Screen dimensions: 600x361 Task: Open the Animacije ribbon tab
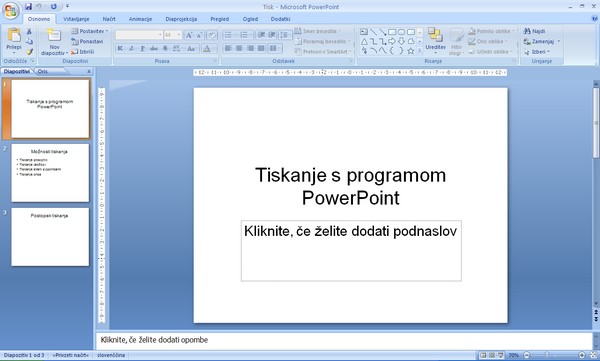[140, 19]
